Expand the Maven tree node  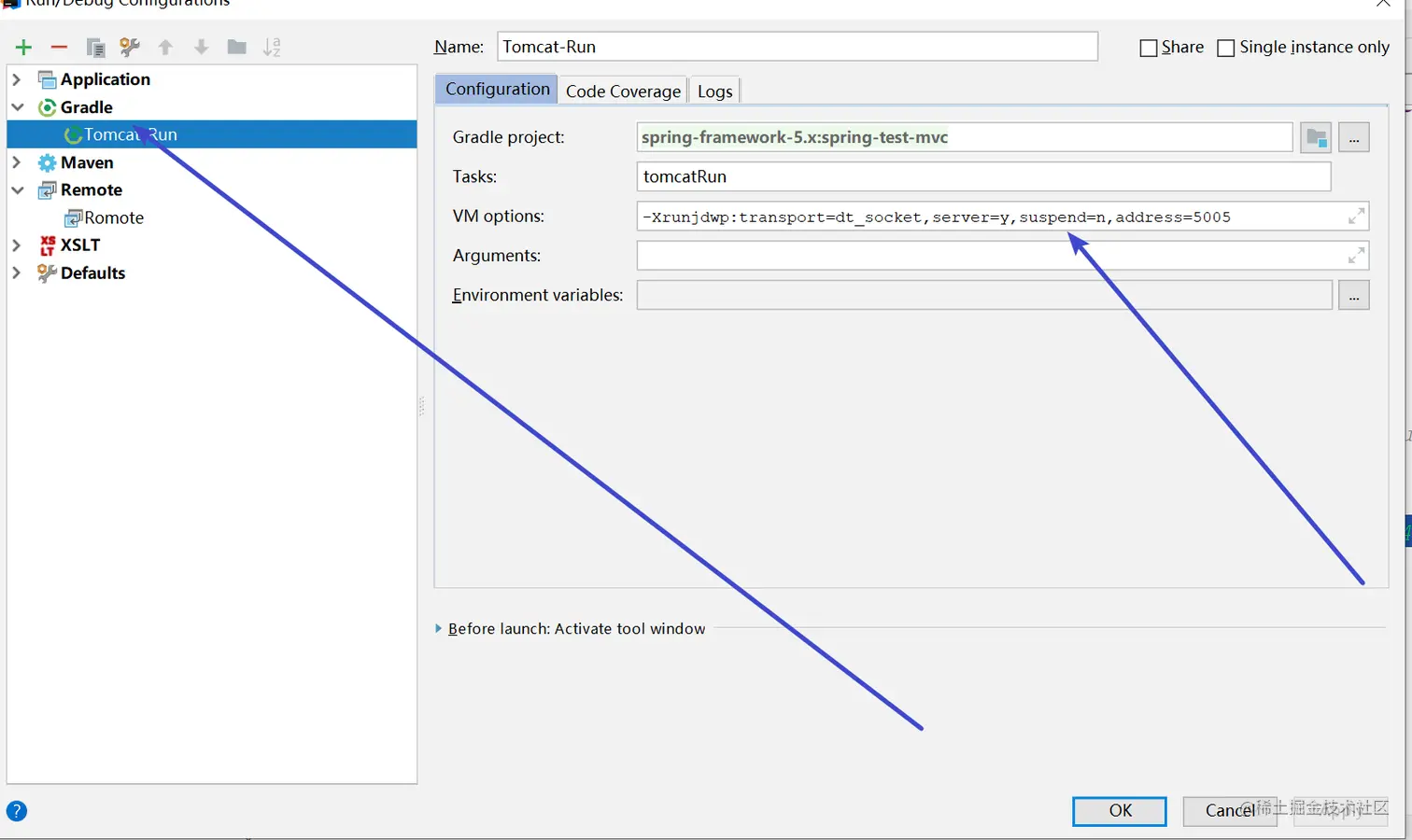point(17,162)
